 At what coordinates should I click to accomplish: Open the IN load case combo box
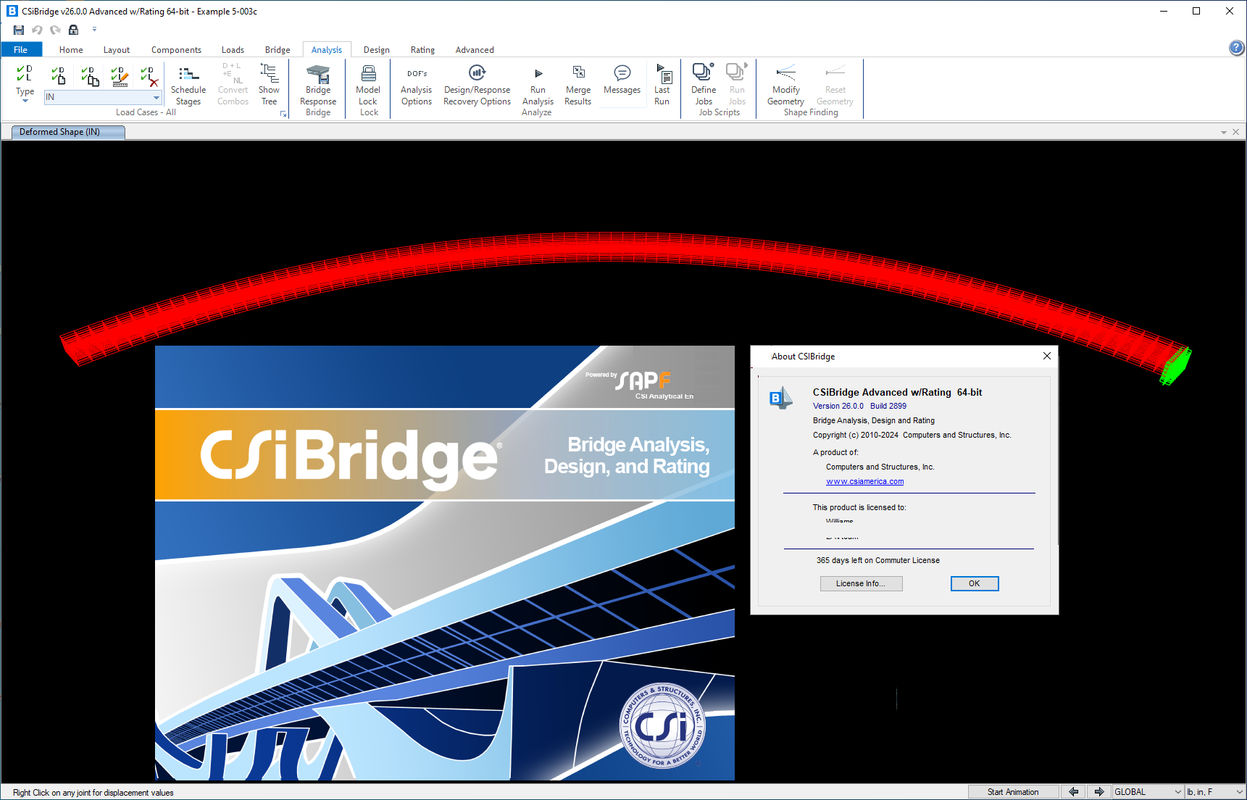[x=102, y=97]
